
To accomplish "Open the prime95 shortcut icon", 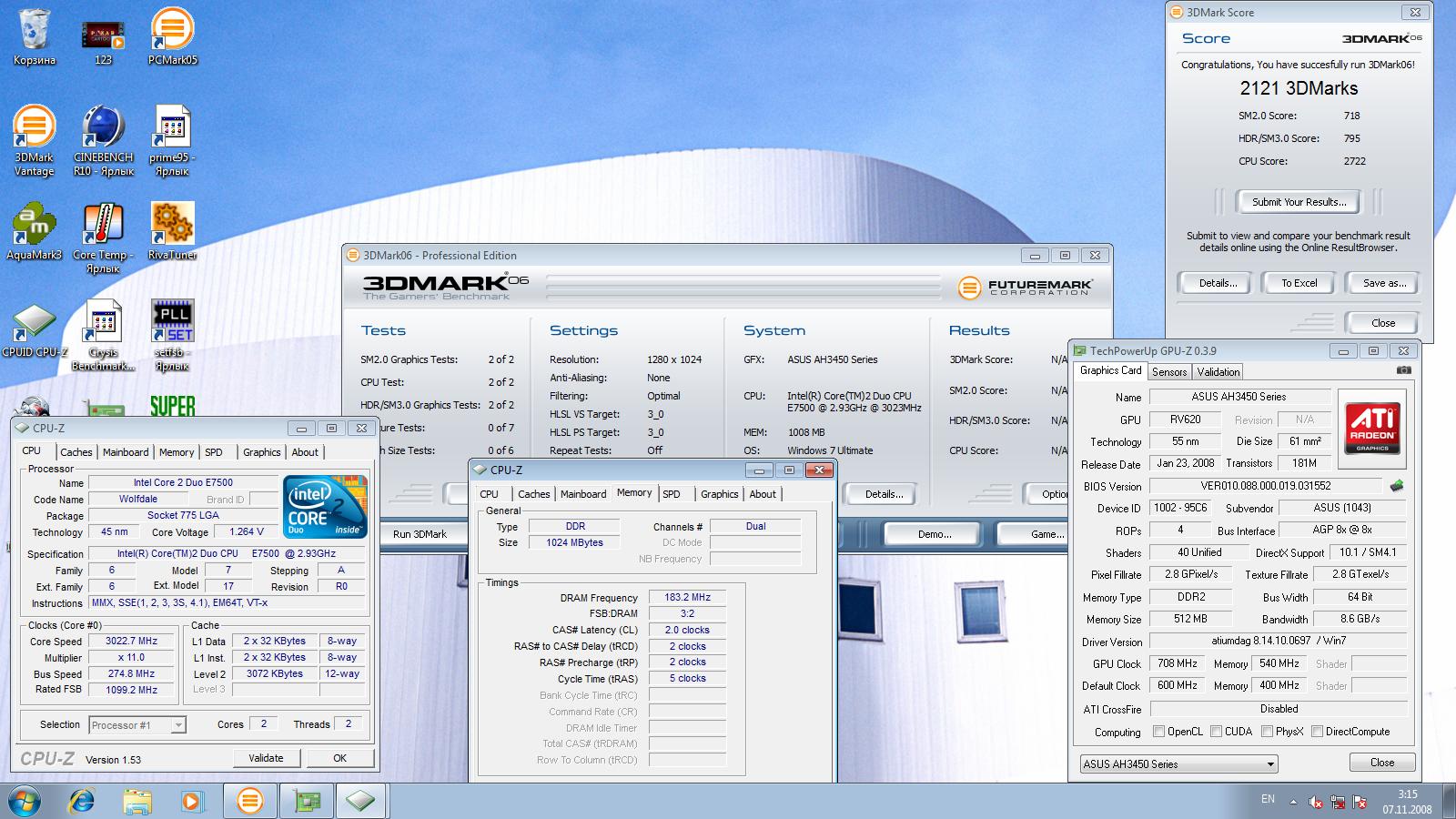I will (172, 141).
